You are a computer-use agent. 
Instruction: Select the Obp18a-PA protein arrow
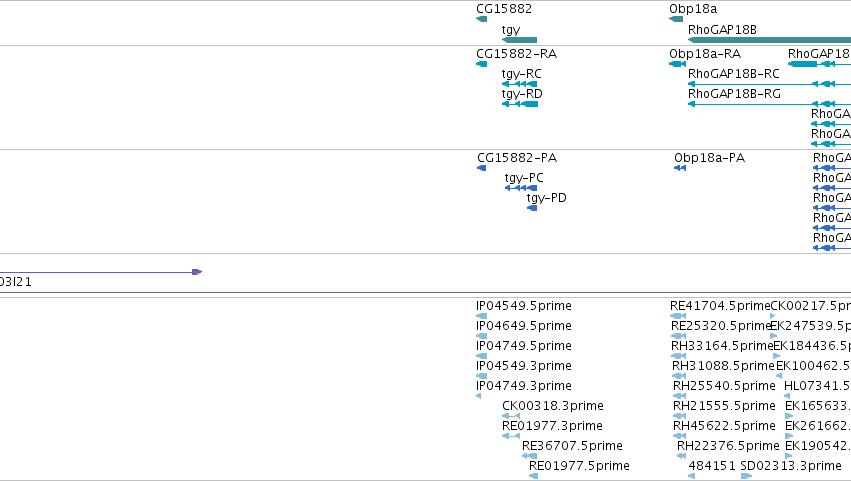coord(680,168)
